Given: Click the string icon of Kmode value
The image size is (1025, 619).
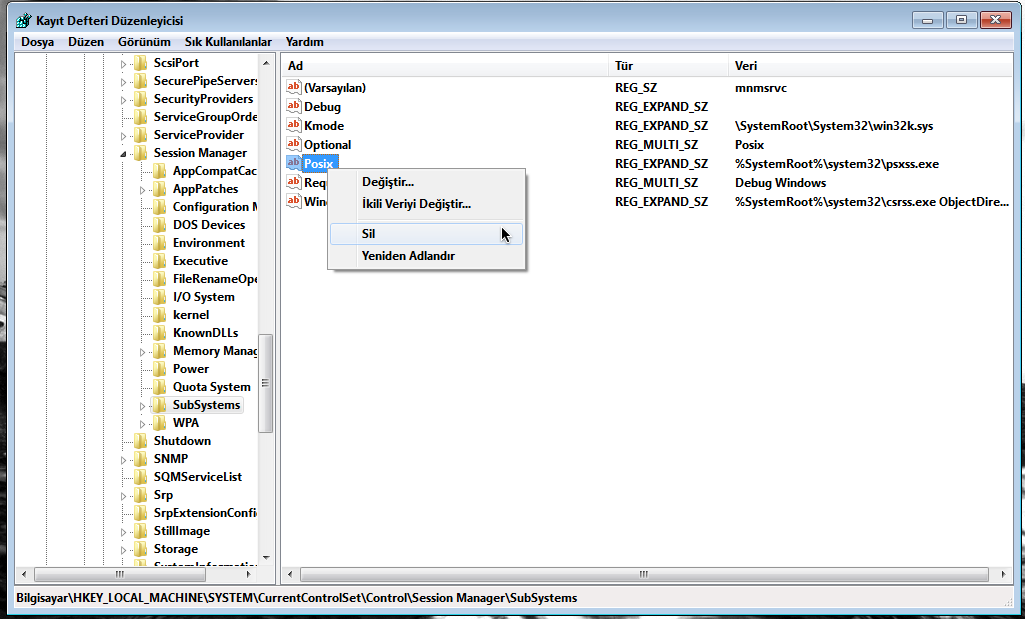Looking at the screenshot, I should pos(294,125).
